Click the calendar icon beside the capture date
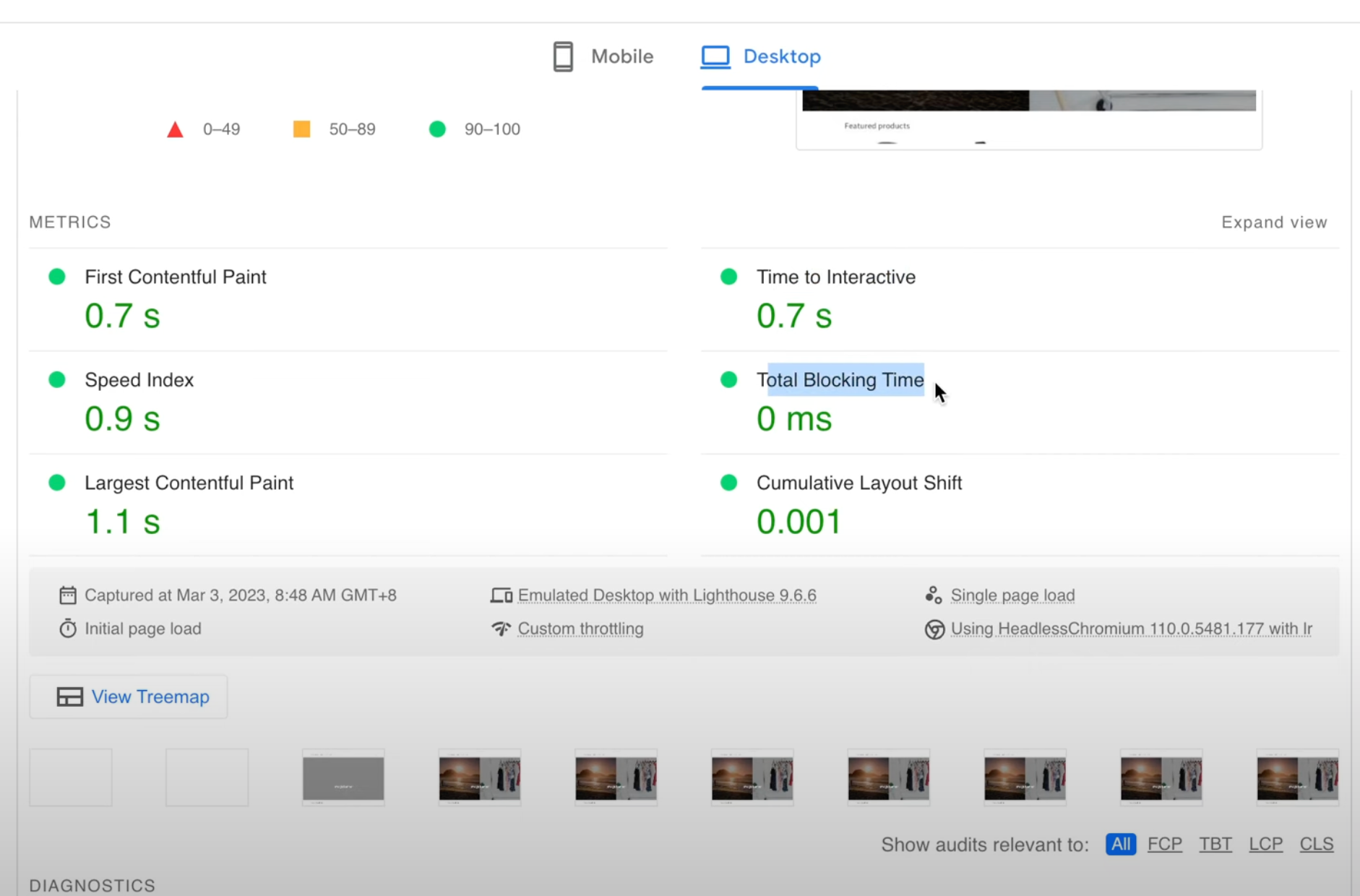The image size is (1360, 896). coord(67,595)
